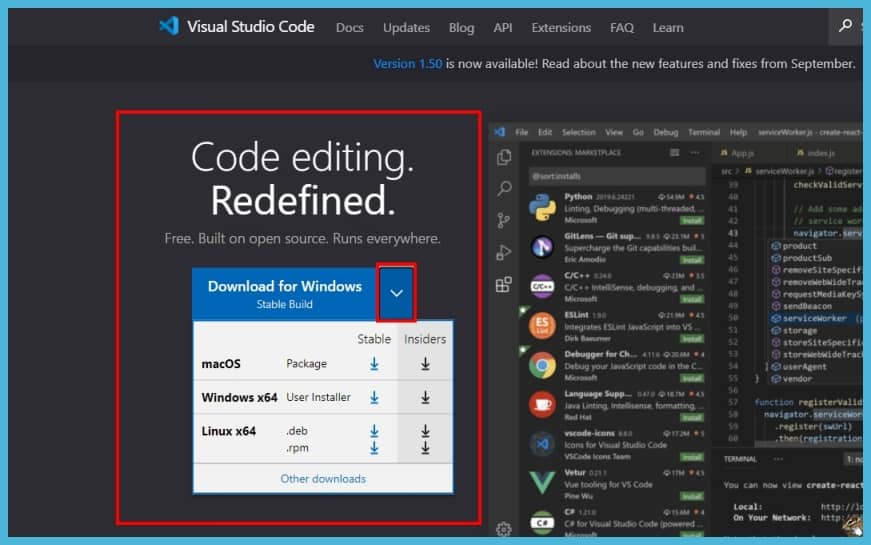Screen dimensions: 871x545
Task: Select the Vetur extension icon
Action: (x=542, y=483)
